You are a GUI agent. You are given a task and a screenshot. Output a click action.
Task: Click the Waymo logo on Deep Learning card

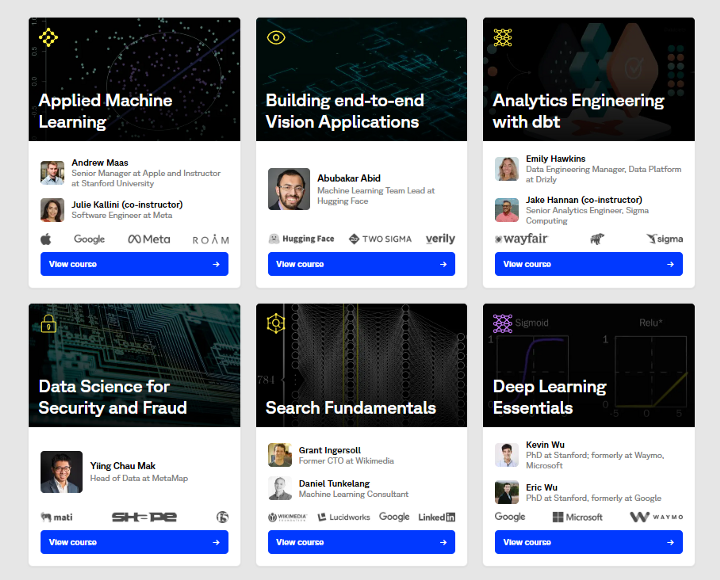[x=656, y=517]
